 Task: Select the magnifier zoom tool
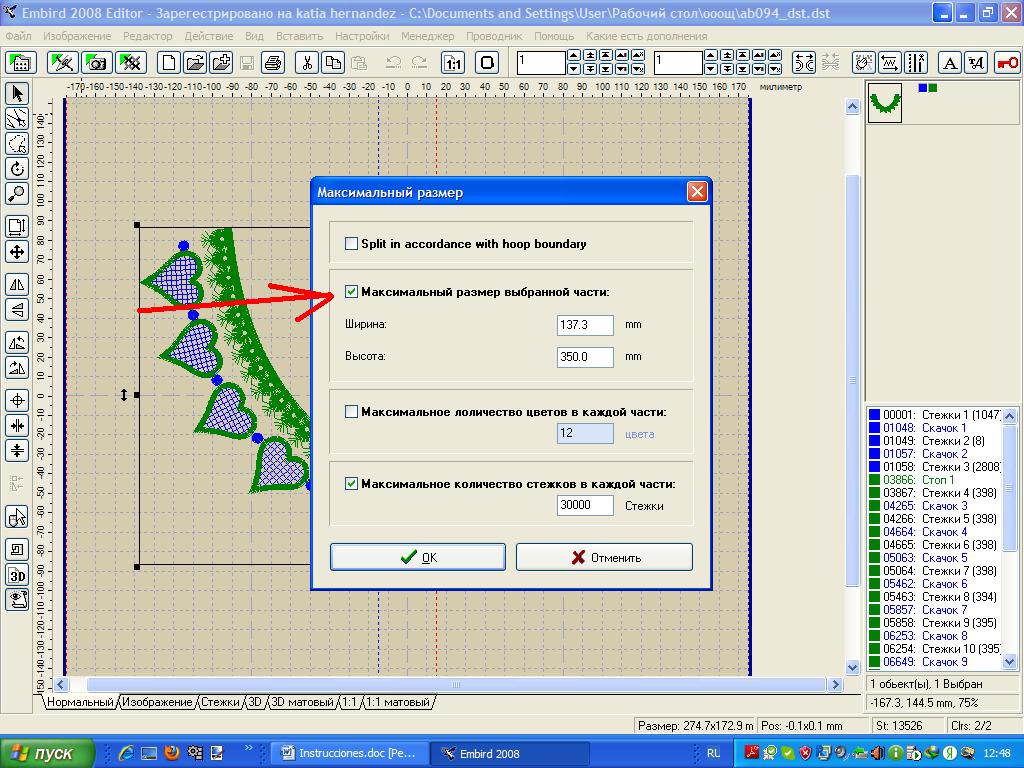pyautogui.click(x=17, y=194)
